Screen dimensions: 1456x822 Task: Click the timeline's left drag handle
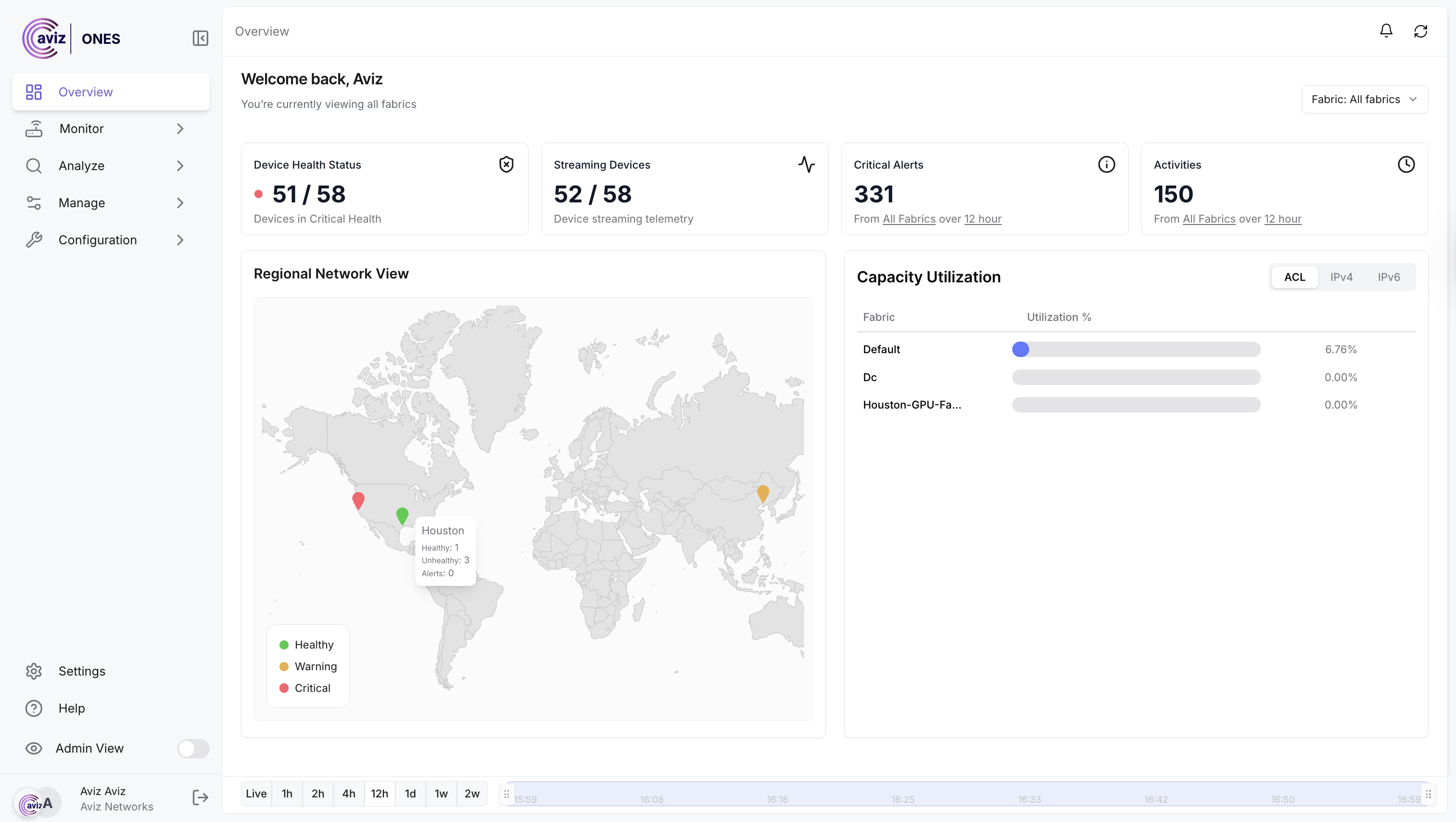pos(506,795)
